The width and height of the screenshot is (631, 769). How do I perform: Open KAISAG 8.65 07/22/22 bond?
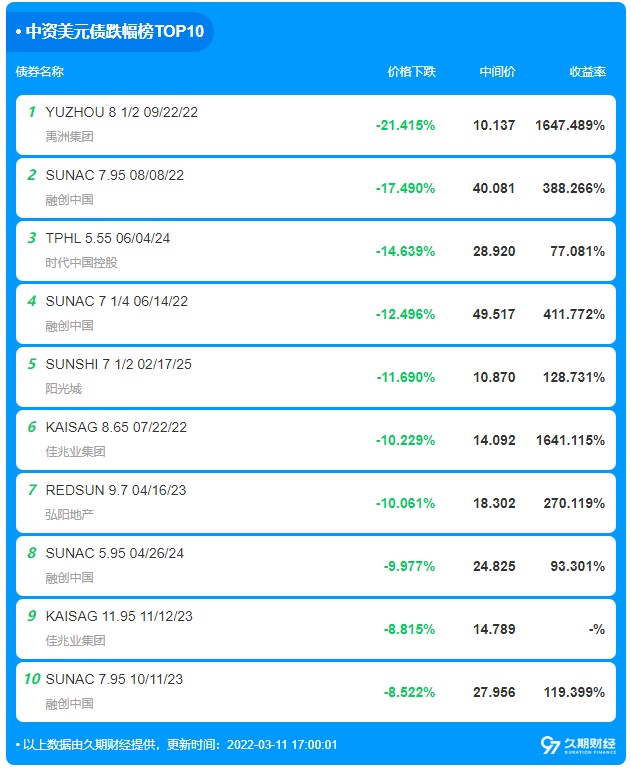pyautogui.click(x=316, y=440)
